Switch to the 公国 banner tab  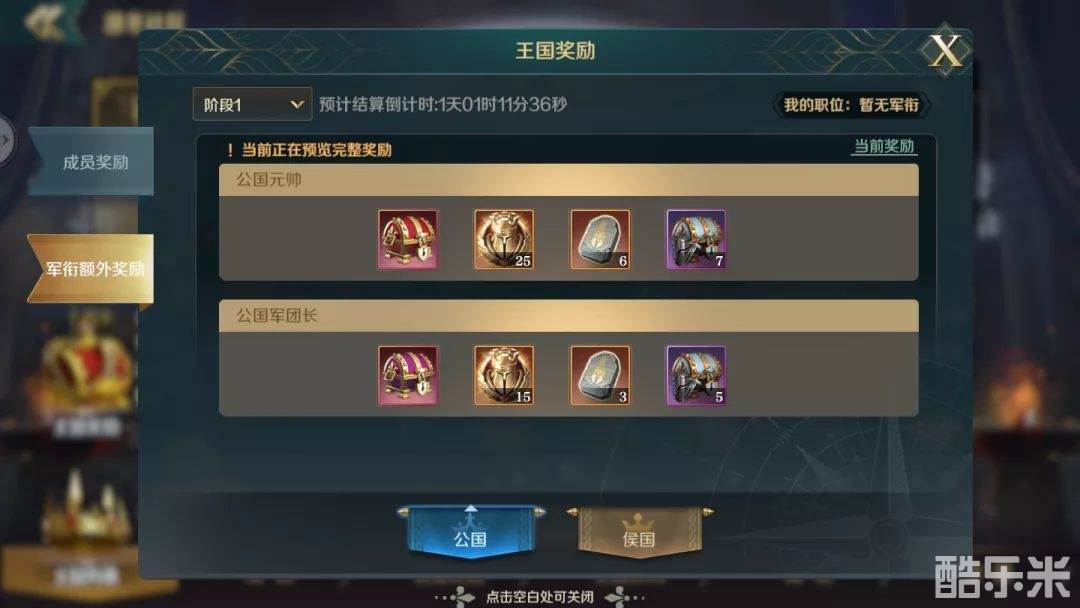470,532
